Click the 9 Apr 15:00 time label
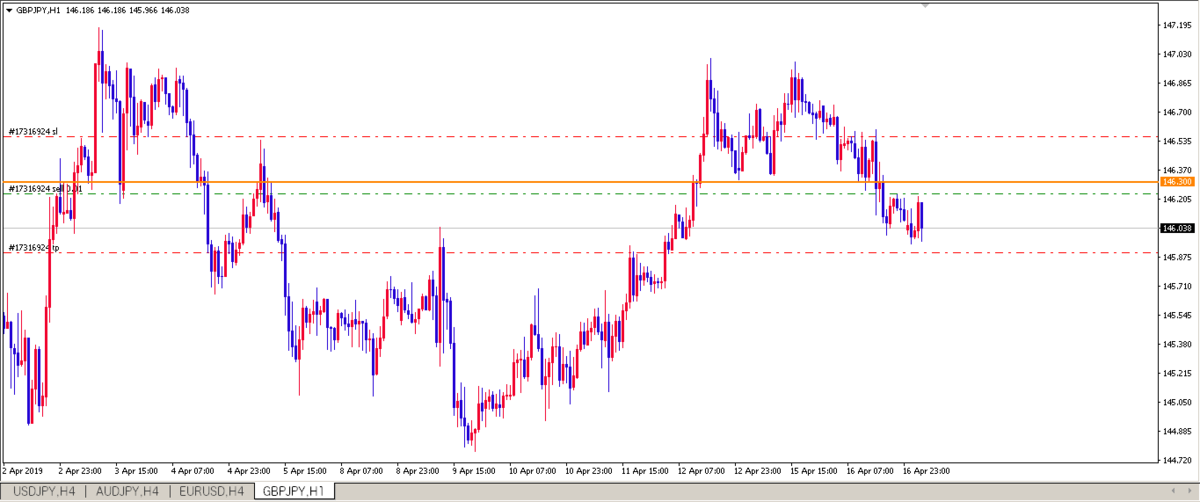Screen dimensions: 1200x502 [476, 470]
